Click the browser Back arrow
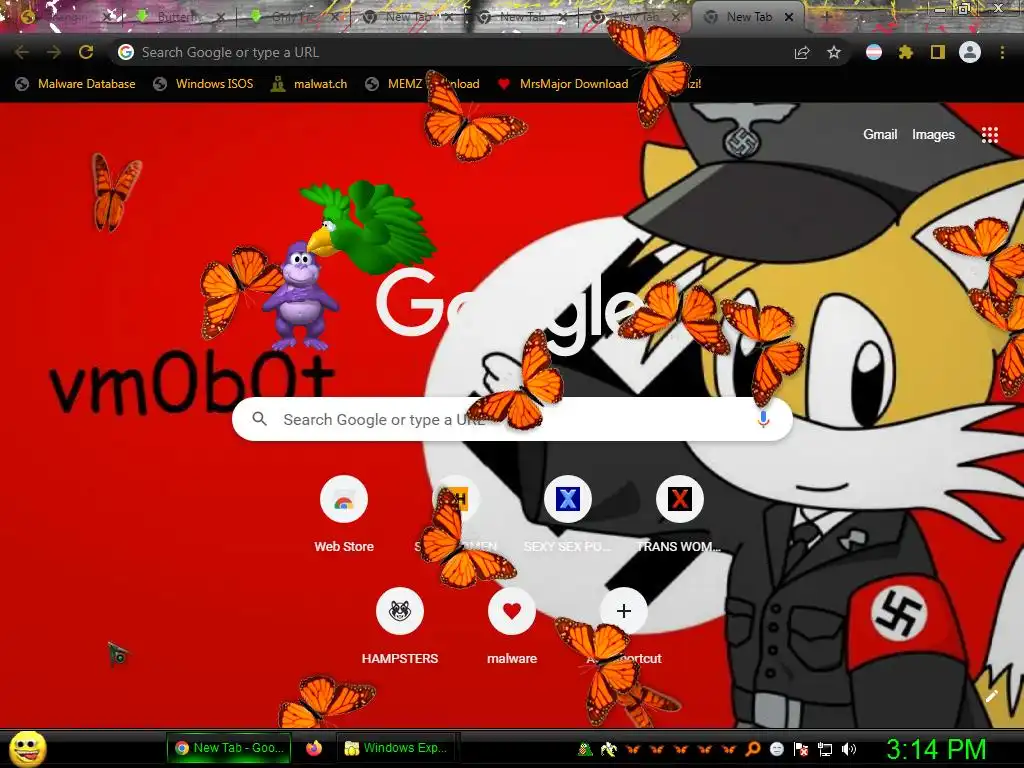 coord(22,52)
